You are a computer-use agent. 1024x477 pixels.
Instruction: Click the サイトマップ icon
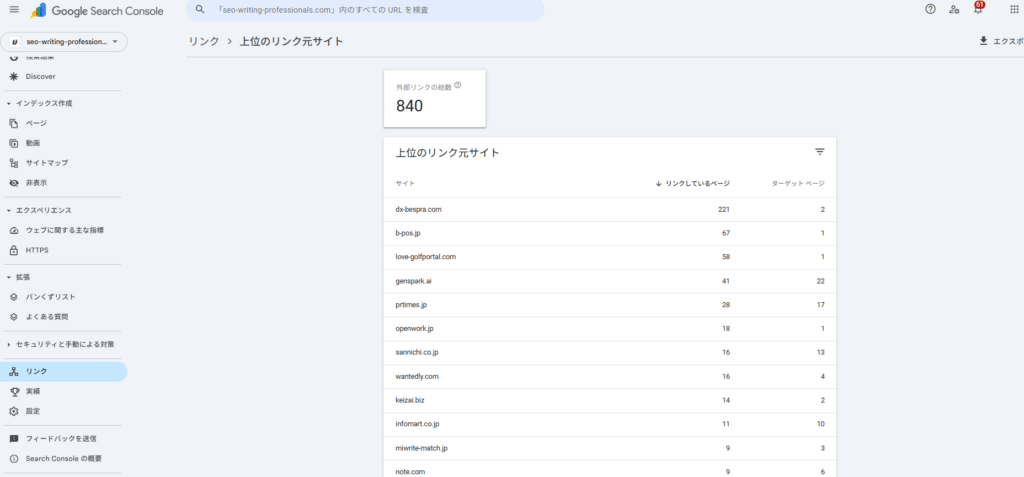(x=14, y=163)
